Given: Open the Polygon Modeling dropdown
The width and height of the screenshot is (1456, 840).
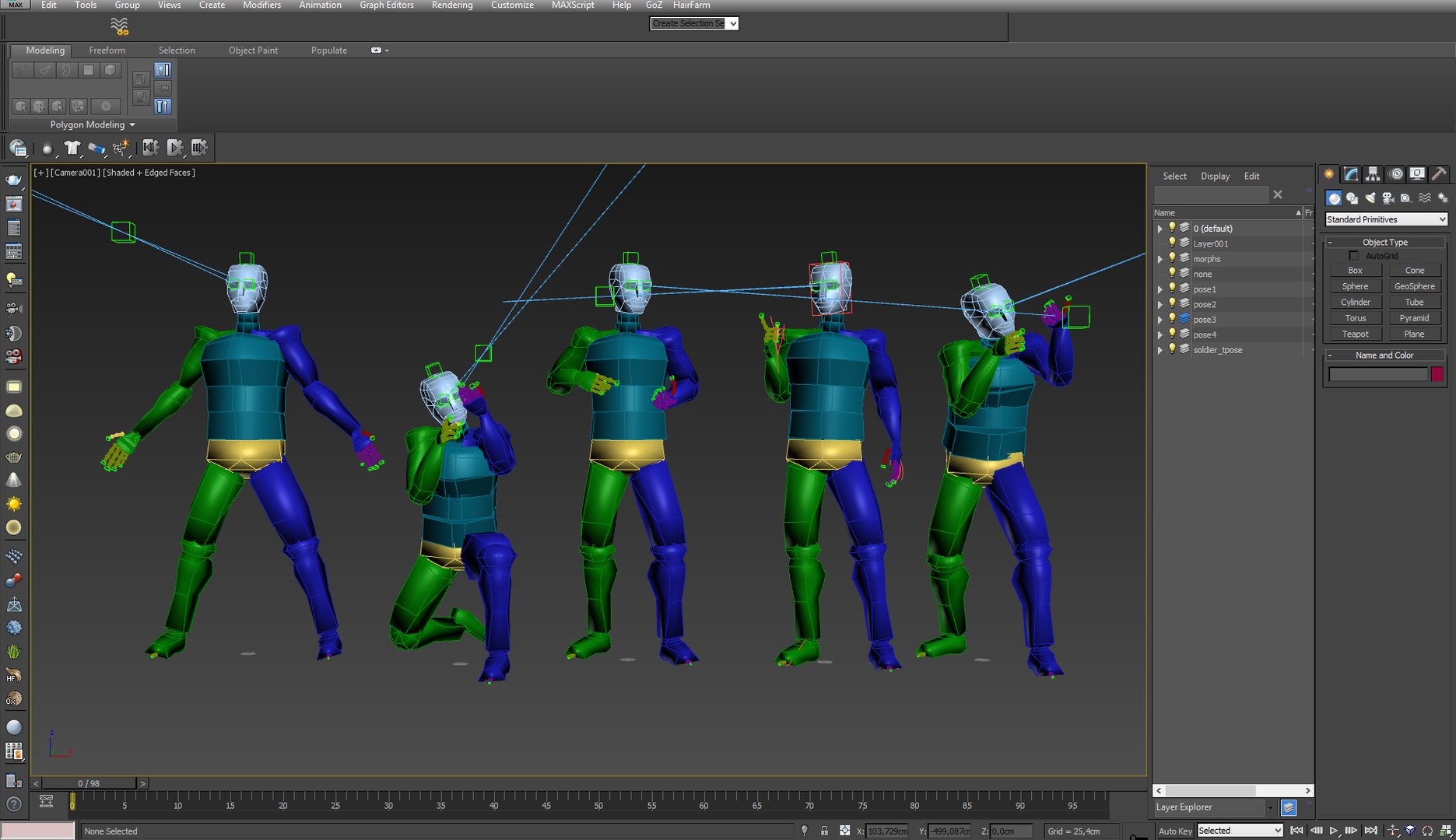Looking at the screenshot, I should click(x=93, y=124).
